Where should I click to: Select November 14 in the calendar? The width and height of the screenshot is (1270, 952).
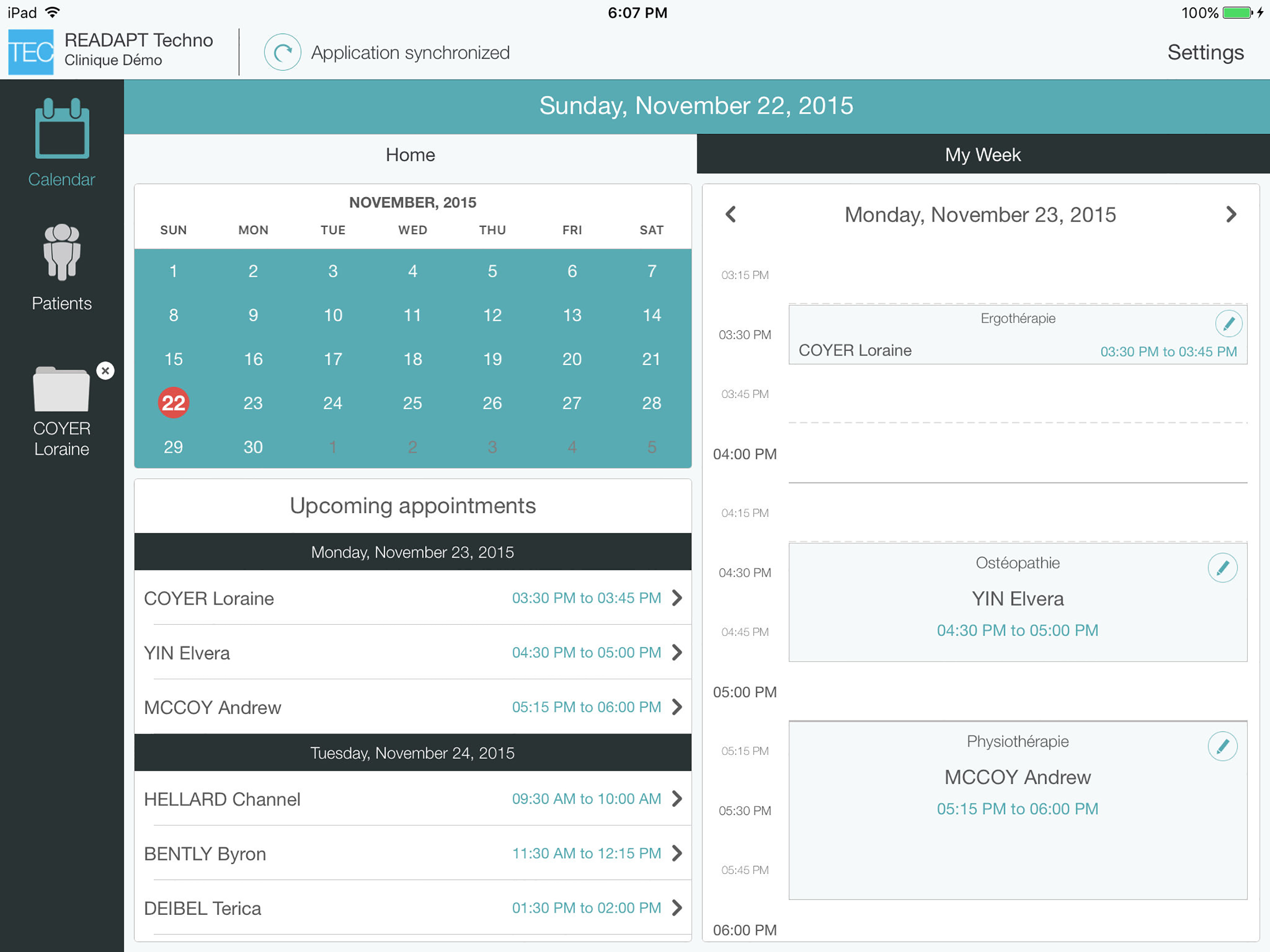click(x=652, y=315)
